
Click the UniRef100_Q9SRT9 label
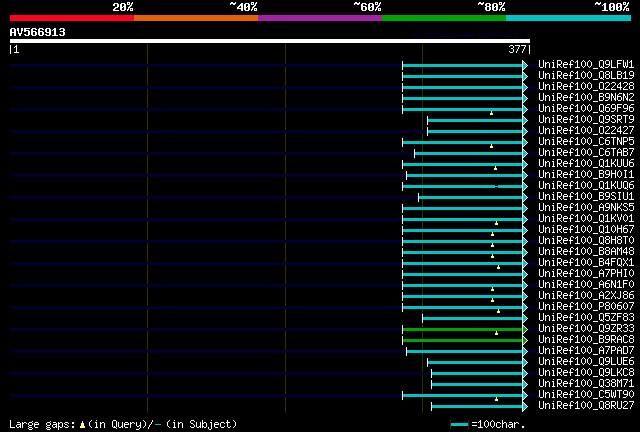click(x=586, y=119)
